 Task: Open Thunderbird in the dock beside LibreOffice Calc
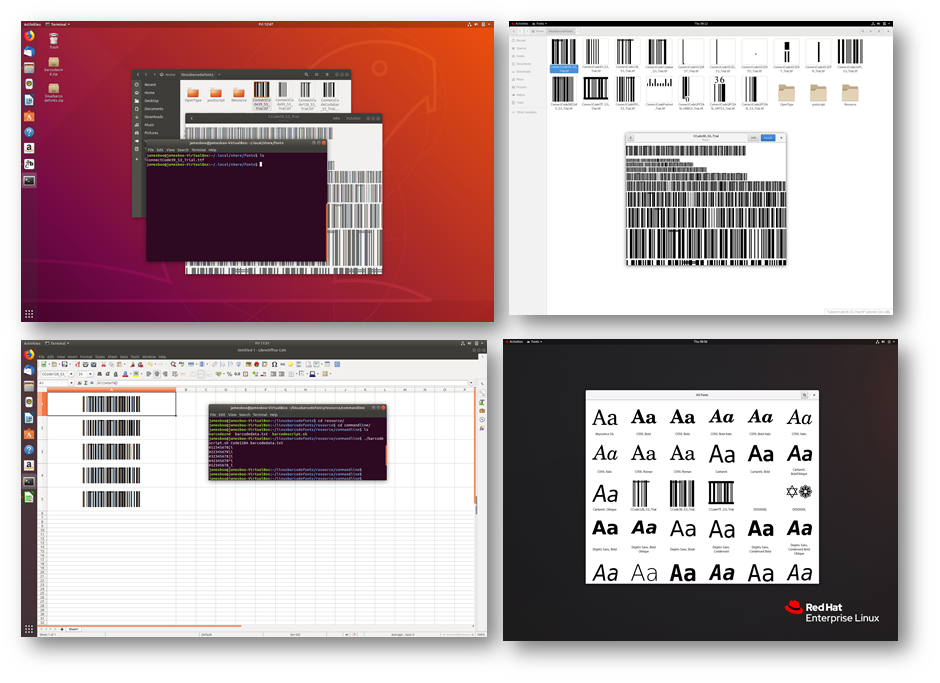point(29,371)
